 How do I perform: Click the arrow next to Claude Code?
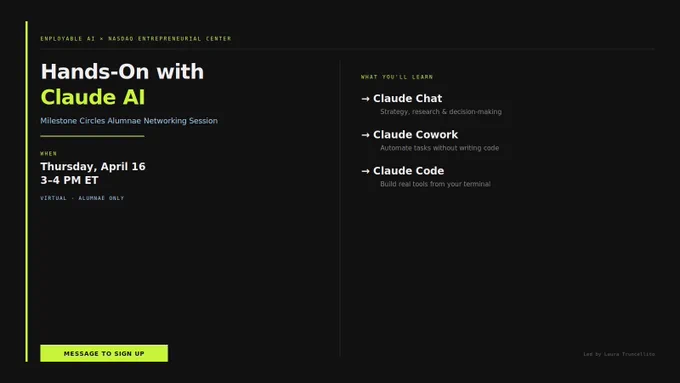365,171
